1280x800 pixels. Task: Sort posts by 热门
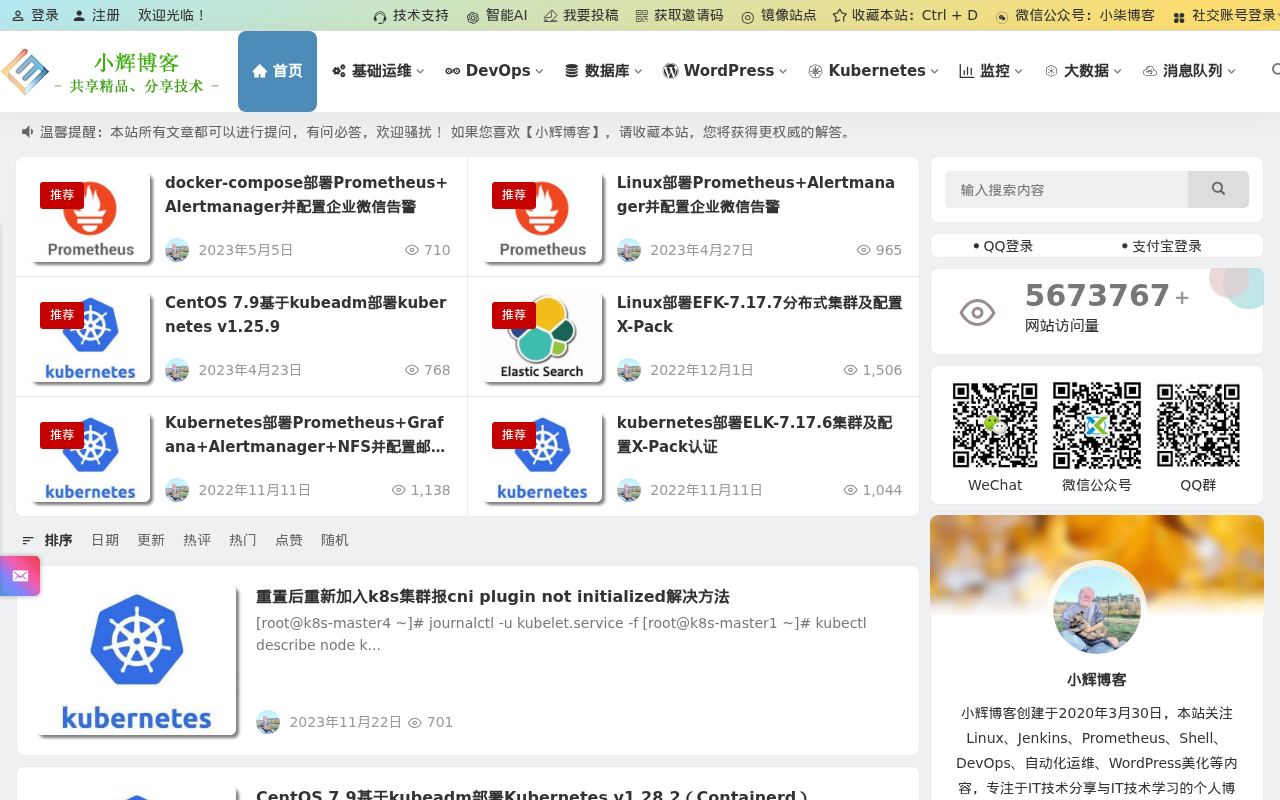(x=243, y=540)
